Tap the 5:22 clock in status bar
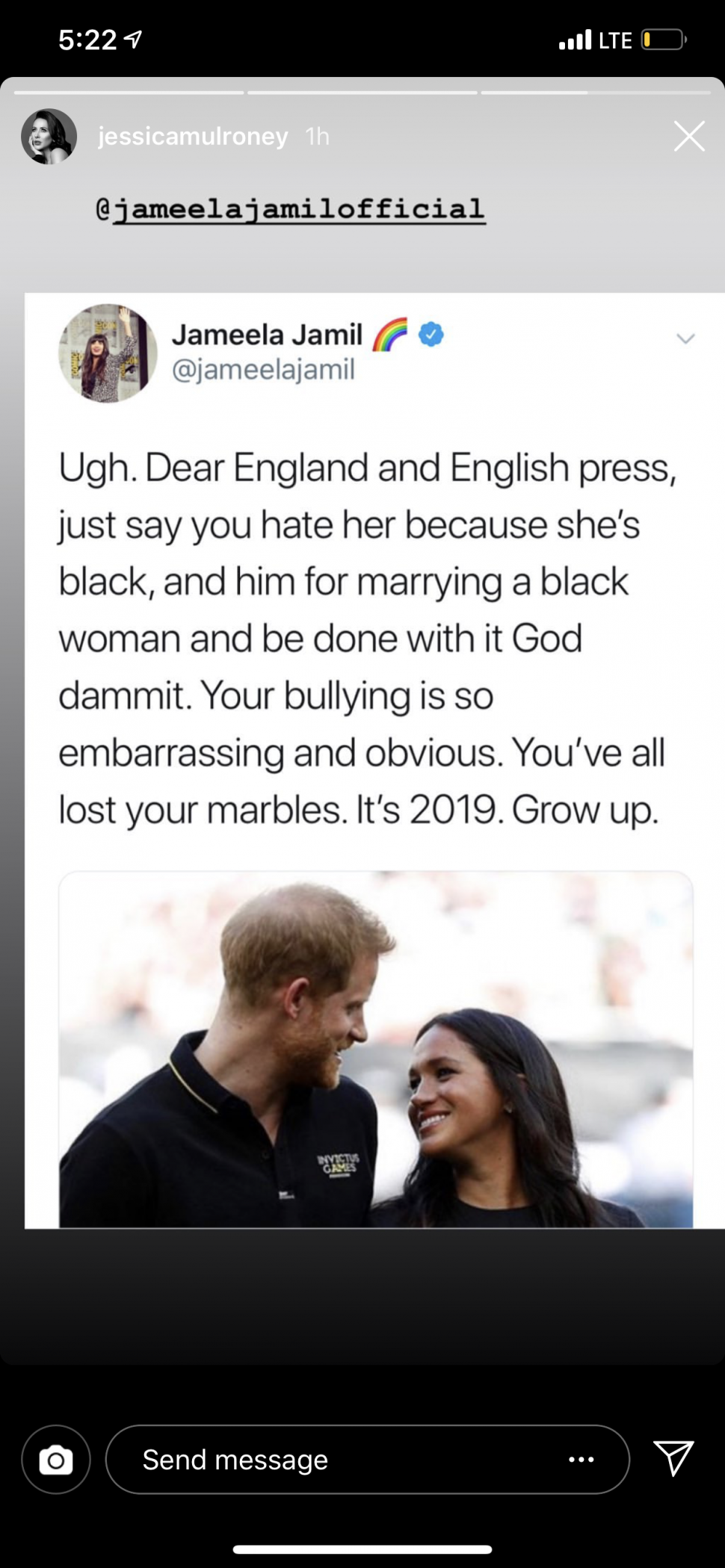 tap(87, 40)
